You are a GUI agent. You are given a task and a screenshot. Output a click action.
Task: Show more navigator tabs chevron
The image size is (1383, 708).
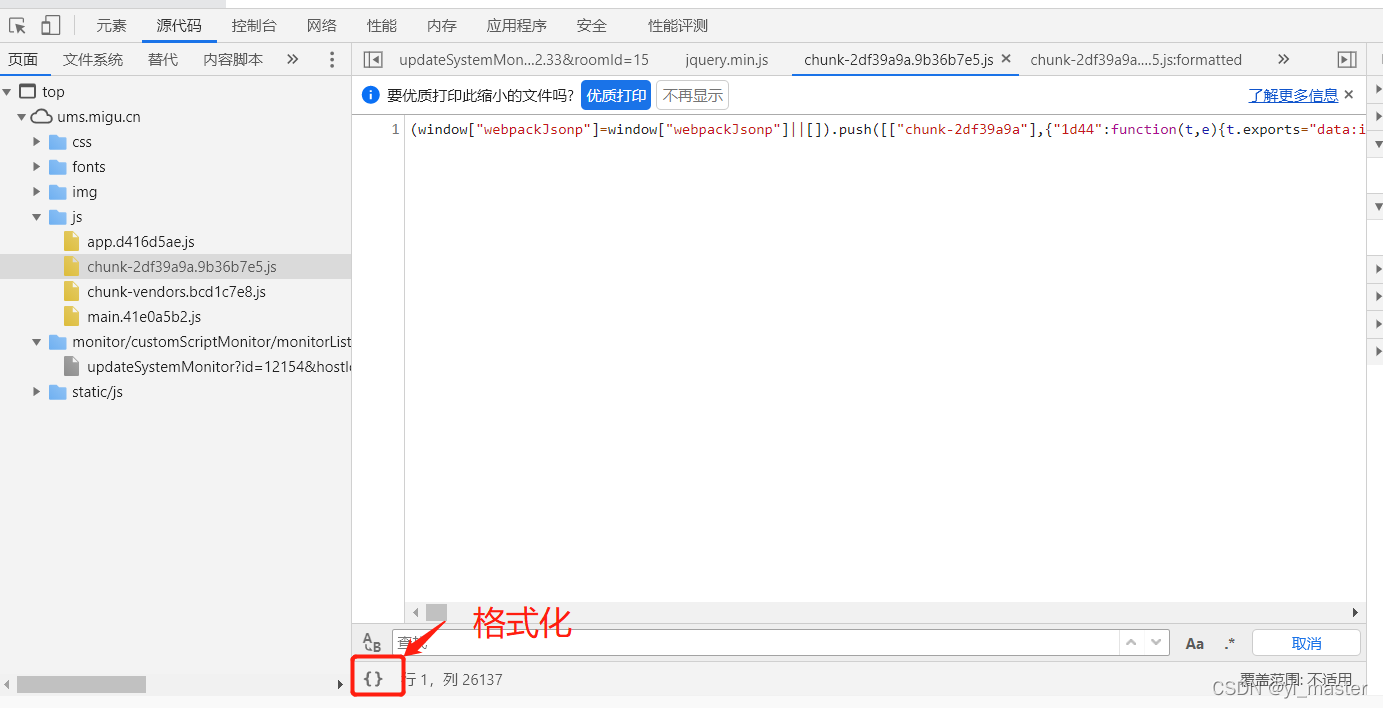(292, 59)
